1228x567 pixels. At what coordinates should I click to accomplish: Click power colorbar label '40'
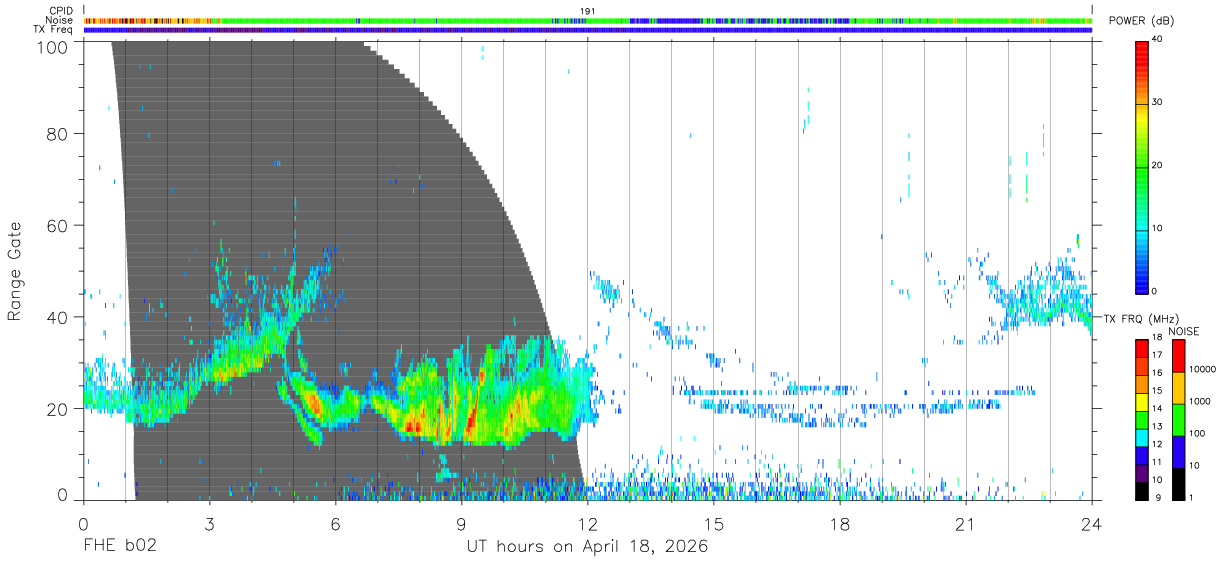1158,40
